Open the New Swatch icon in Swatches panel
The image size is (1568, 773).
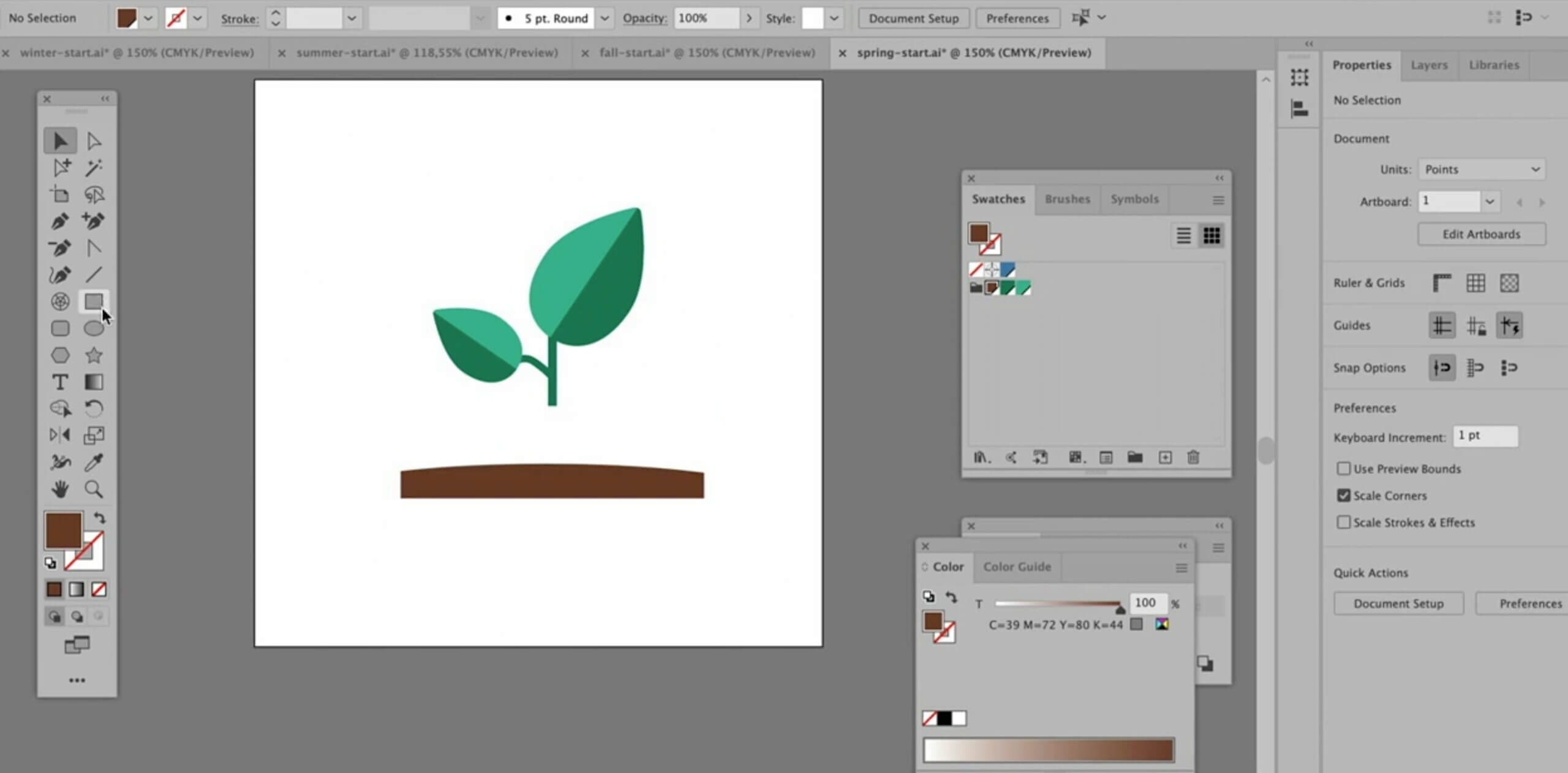tap(1164, 458)
